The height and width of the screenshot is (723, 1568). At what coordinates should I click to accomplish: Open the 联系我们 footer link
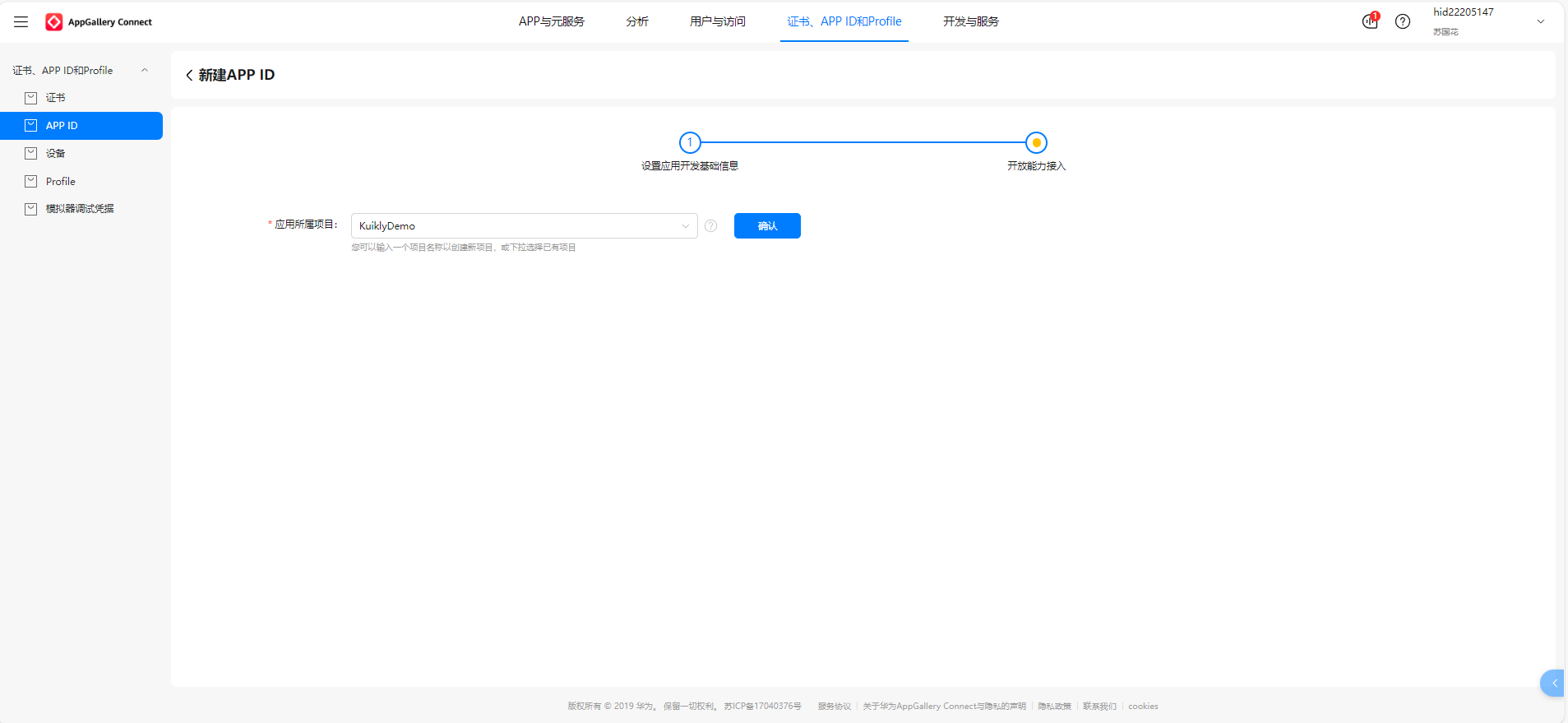tap(1099, 707)
